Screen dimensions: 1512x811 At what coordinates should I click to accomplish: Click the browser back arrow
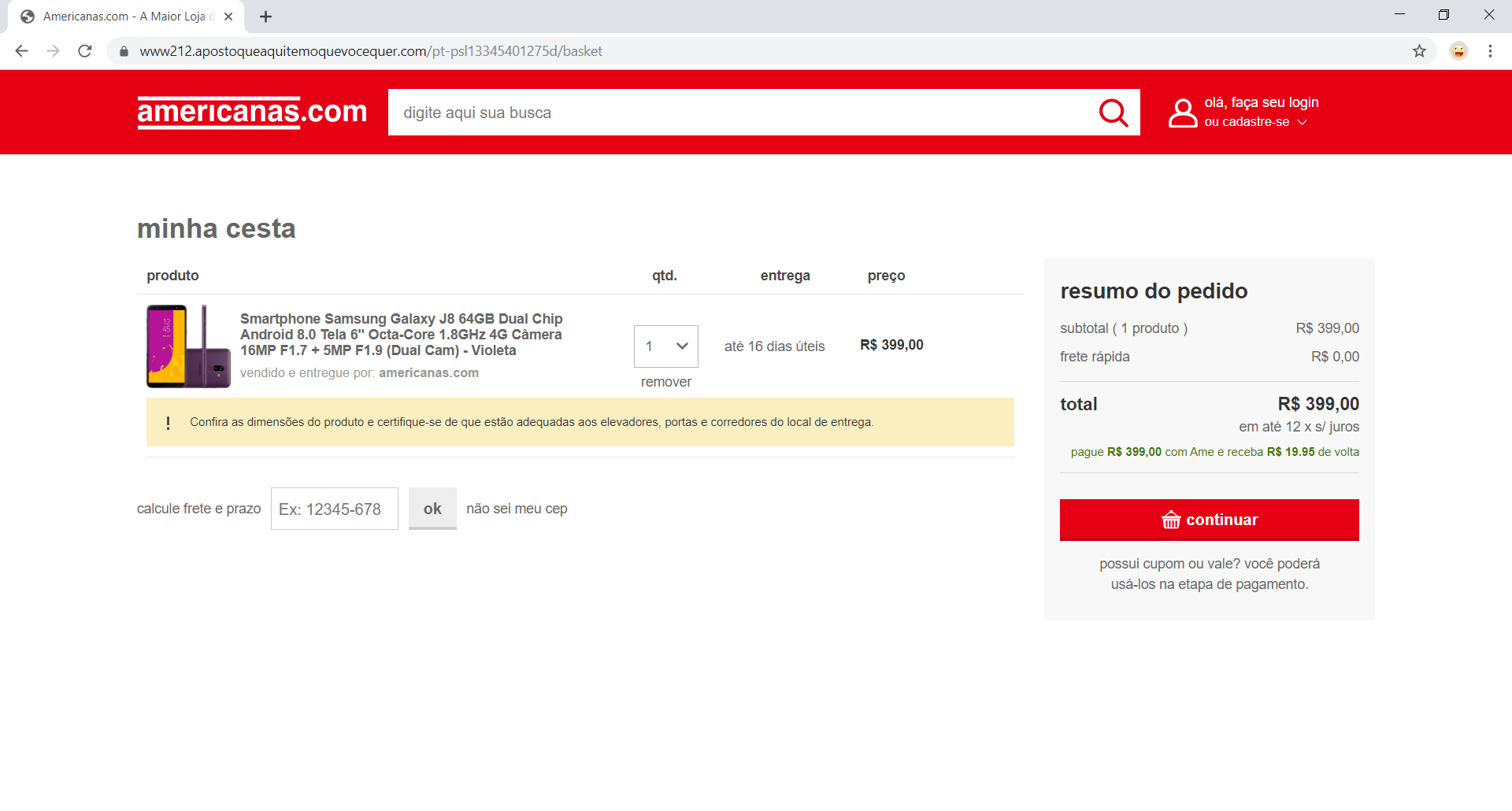(21, 51)
